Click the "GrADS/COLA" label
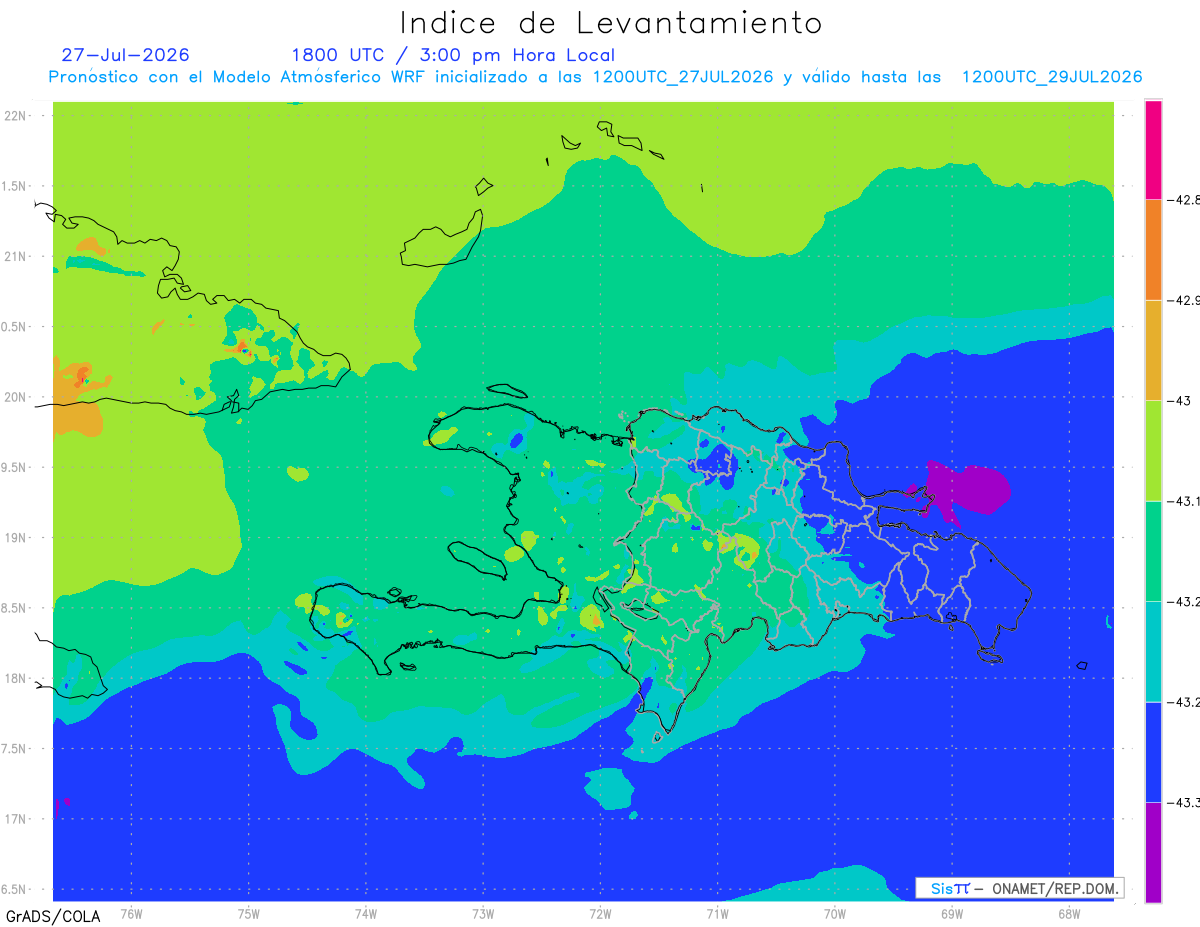 pyautogui.click(x=54, y=916)
